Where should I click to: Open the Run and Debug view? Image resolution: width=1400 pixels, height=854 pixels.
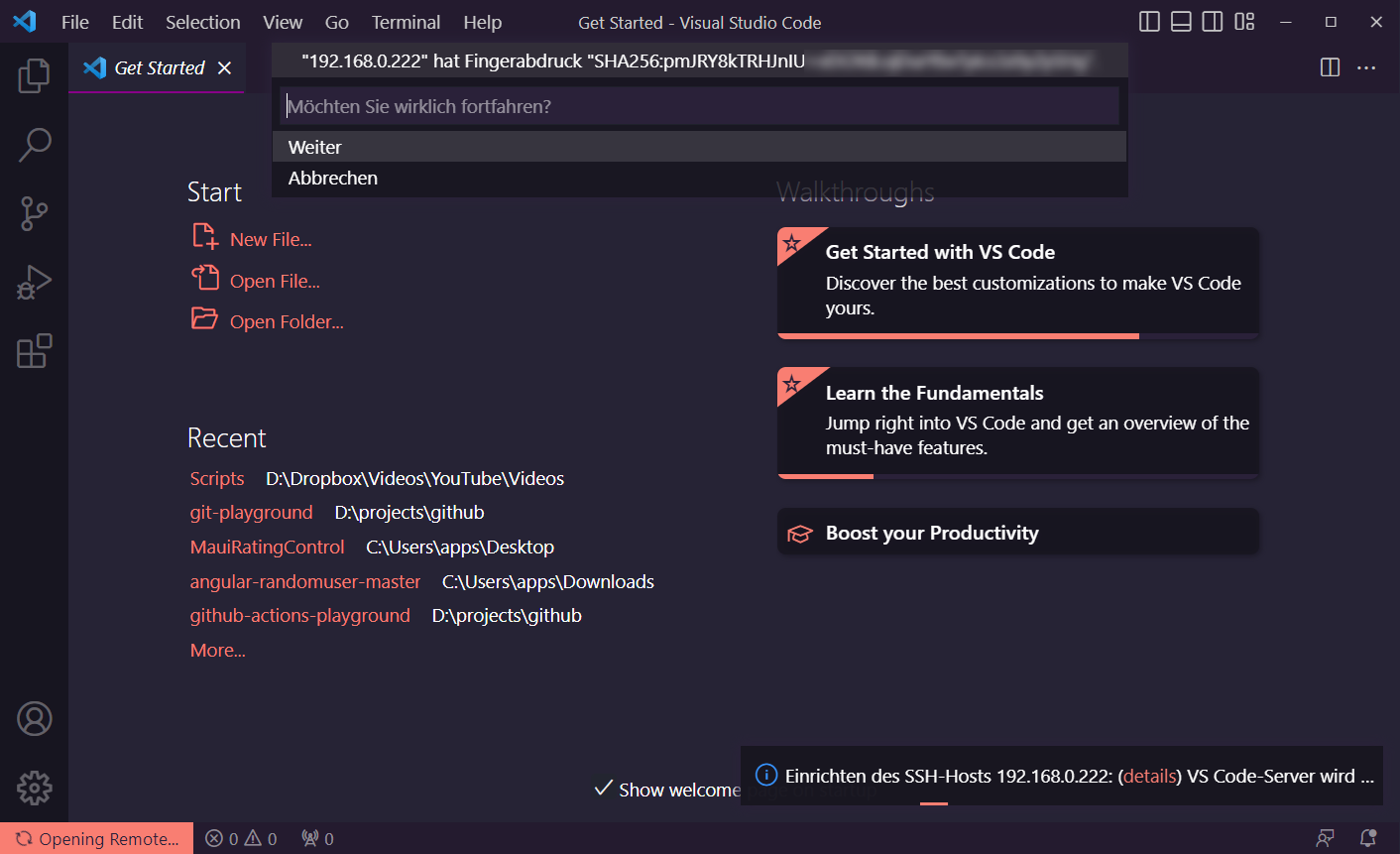(34, 283)
